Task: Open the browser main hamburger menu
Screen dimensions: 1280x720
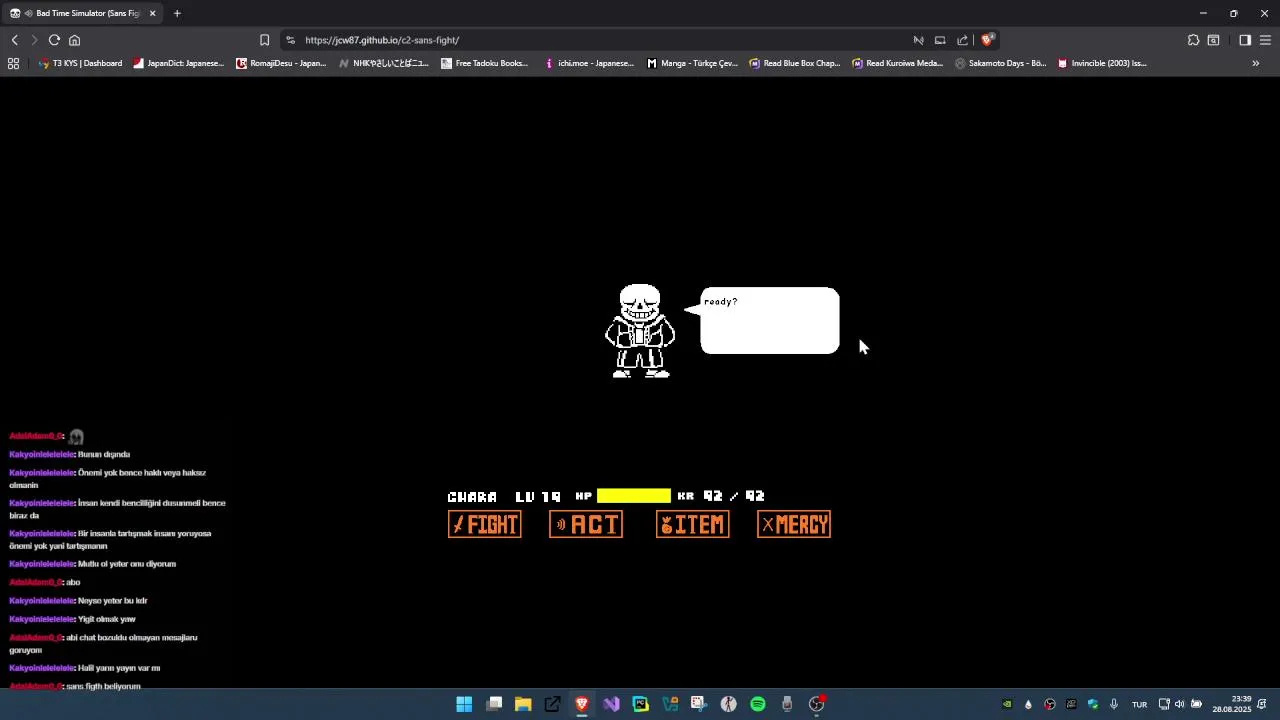Action: coord(1265,40)
